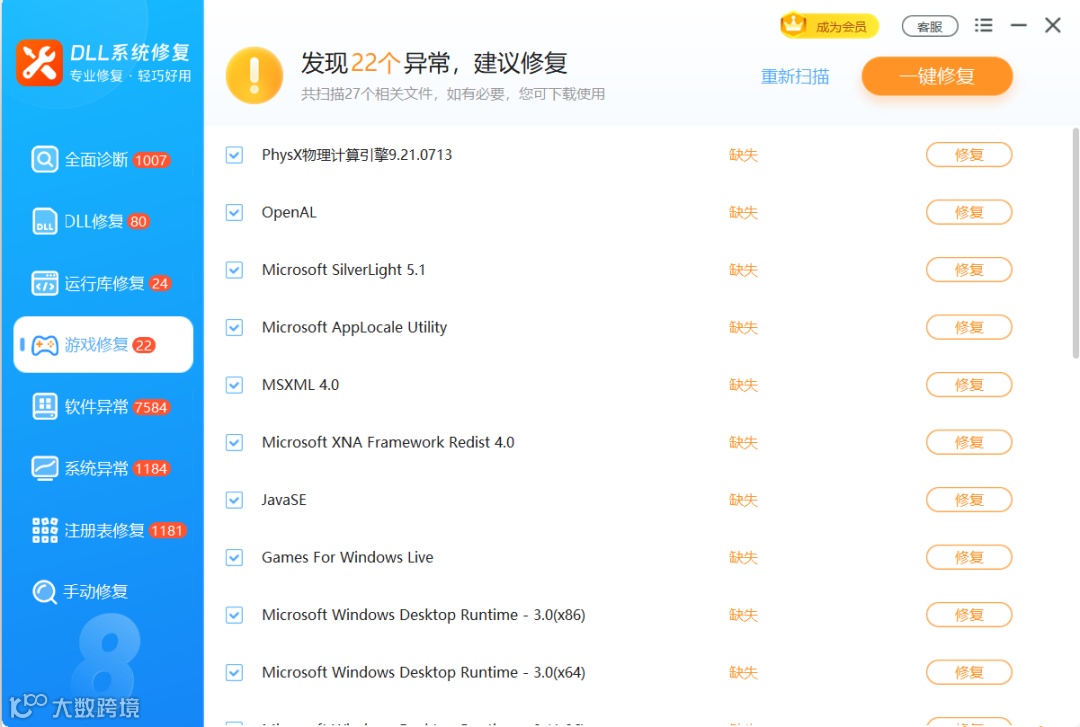Toggle the MSXML 4.0 checkbox
Screen dimensions: 1080x727
tap(234, 385)
